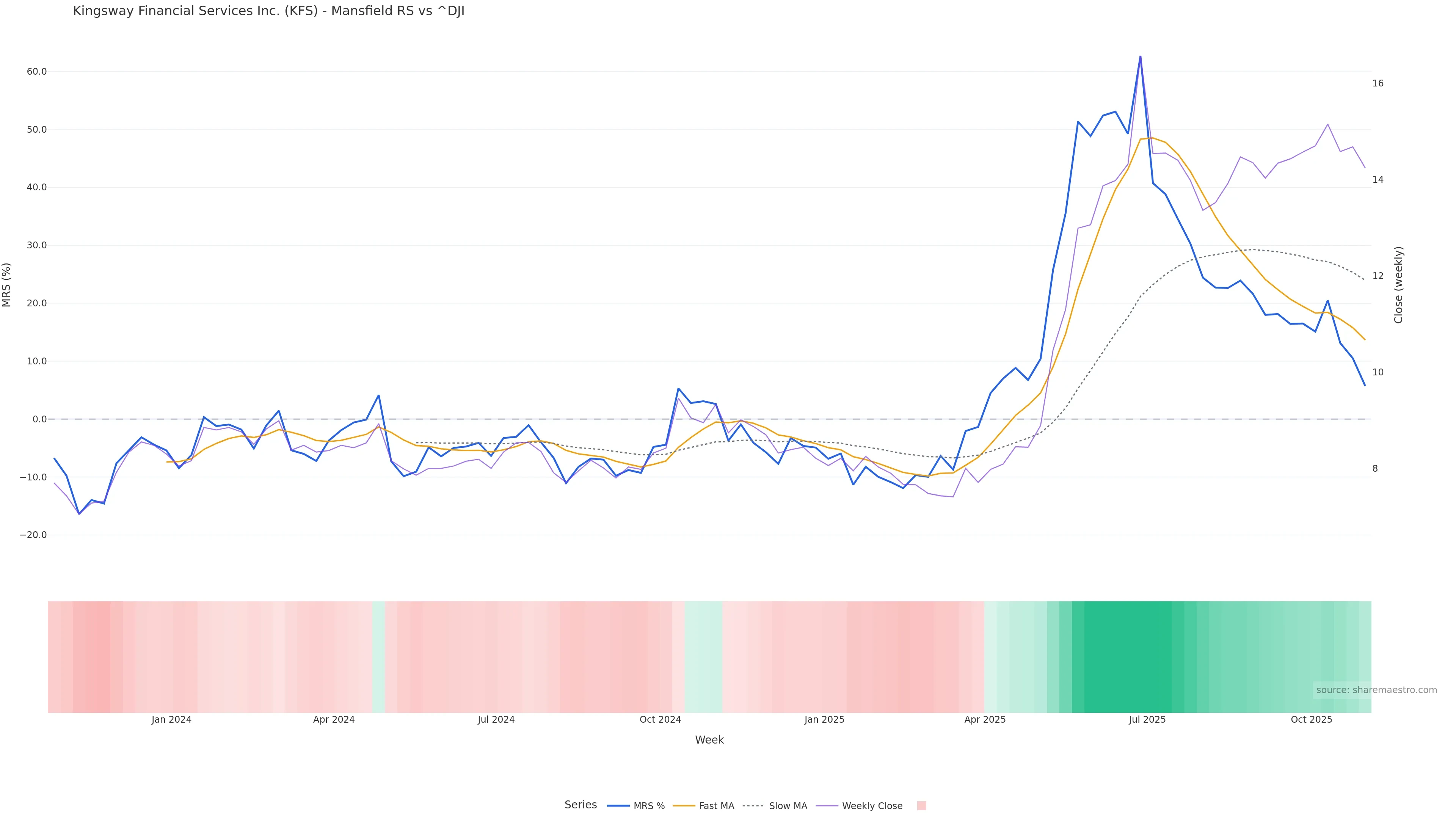Click the Jul 2025 x-axis label
Viewport: 1456px width, 819px height.
(1147, 720)
